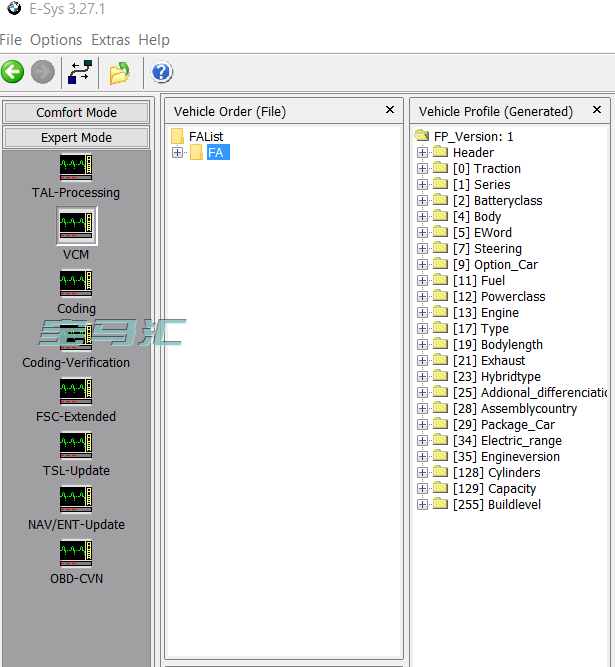Close the Vehicle Order (File) panel
The width and height of the screenshot is (615, 667).
[x=390, y=110]
